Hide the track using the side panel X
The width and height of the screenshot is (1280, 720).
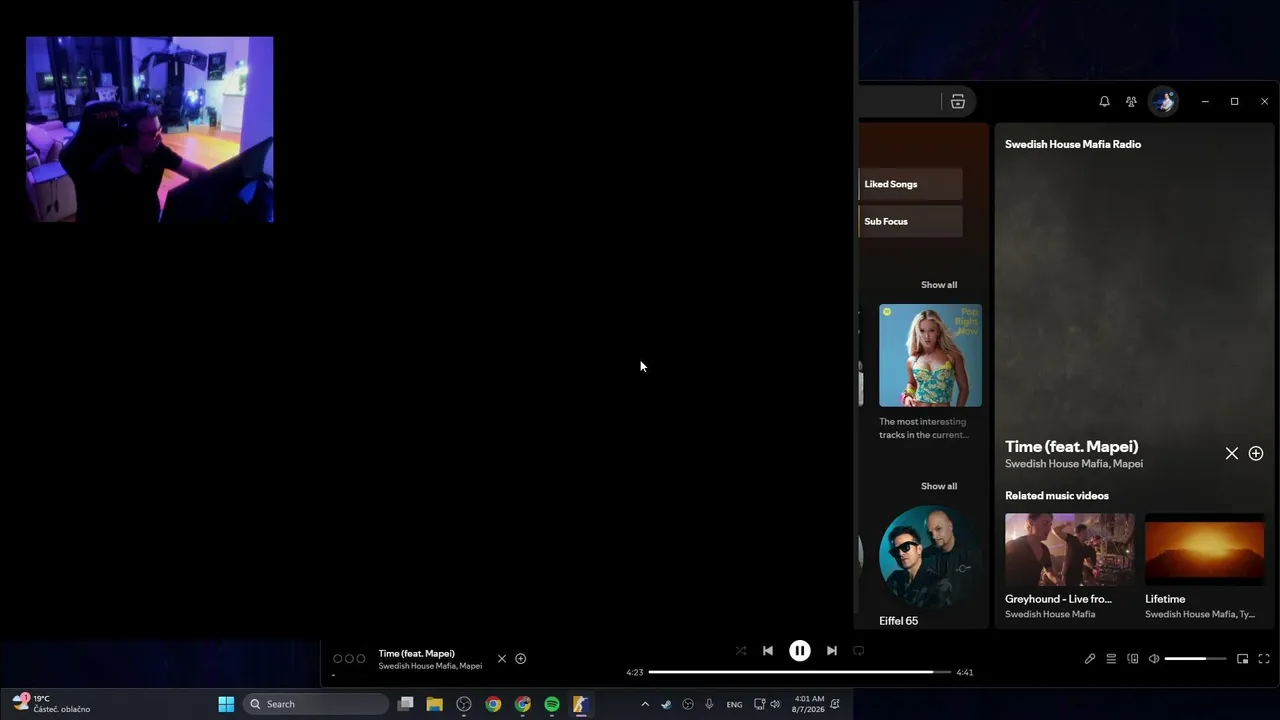pos(1232,453)
